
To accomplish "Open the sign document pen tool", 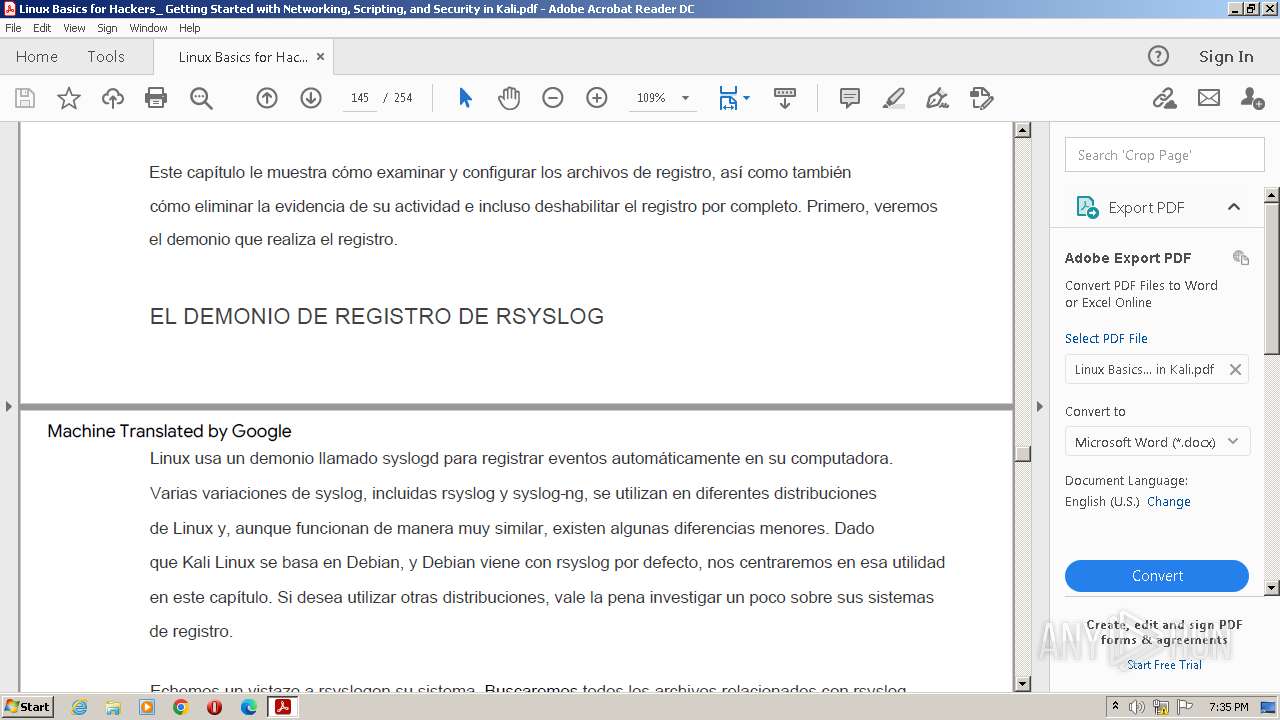I will pyautogui.click(x=938, y=98).
